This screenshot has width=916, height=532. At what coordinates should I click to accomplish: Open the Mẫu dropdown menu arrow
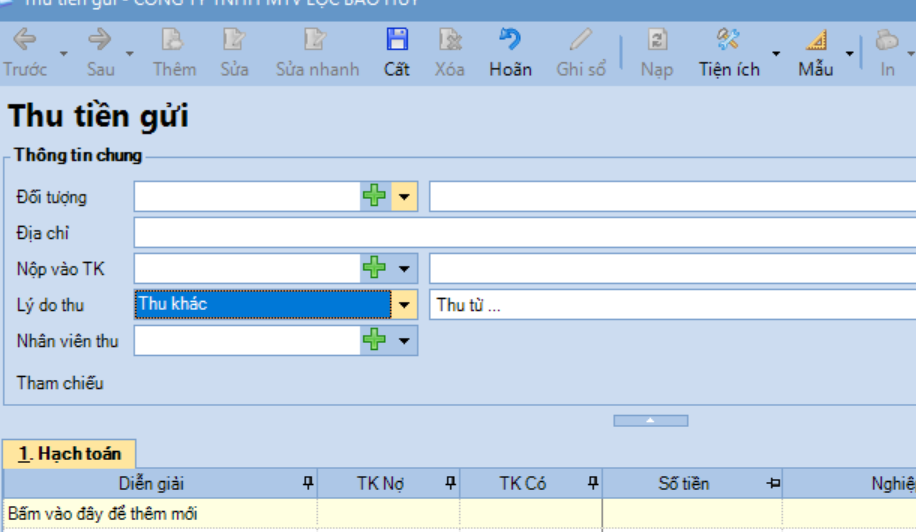tap(850, 54)
